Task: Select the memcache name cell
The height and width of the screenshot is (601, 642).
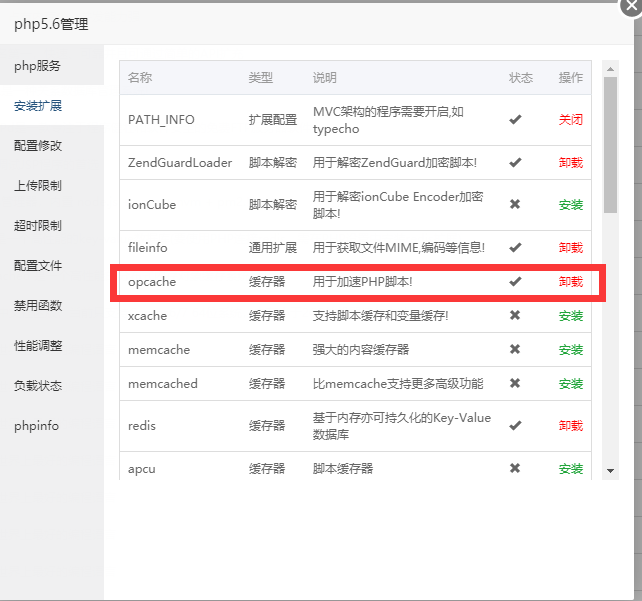Action: (159, 350)
